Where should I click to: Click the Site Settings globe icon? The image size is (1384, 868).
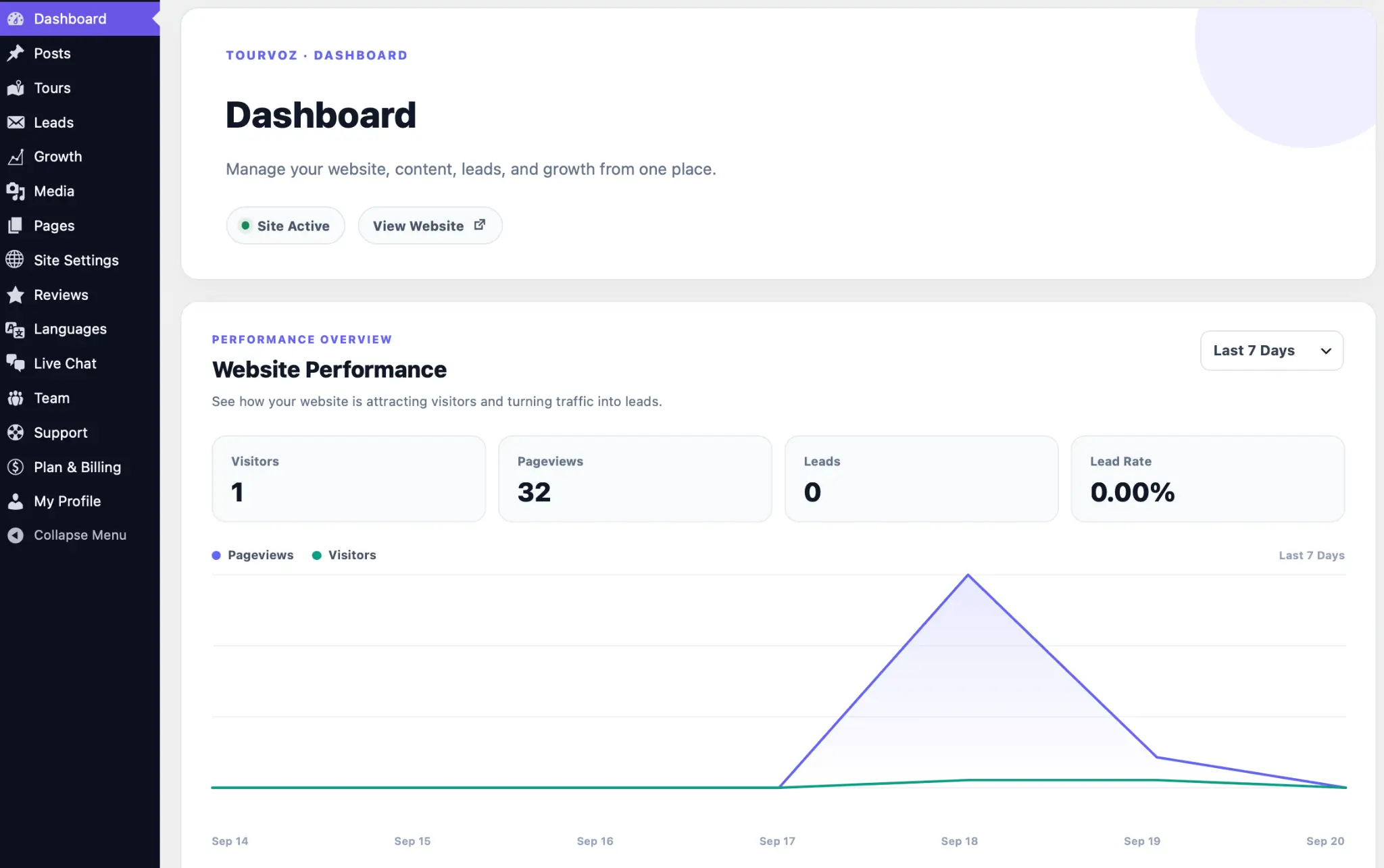16,260
